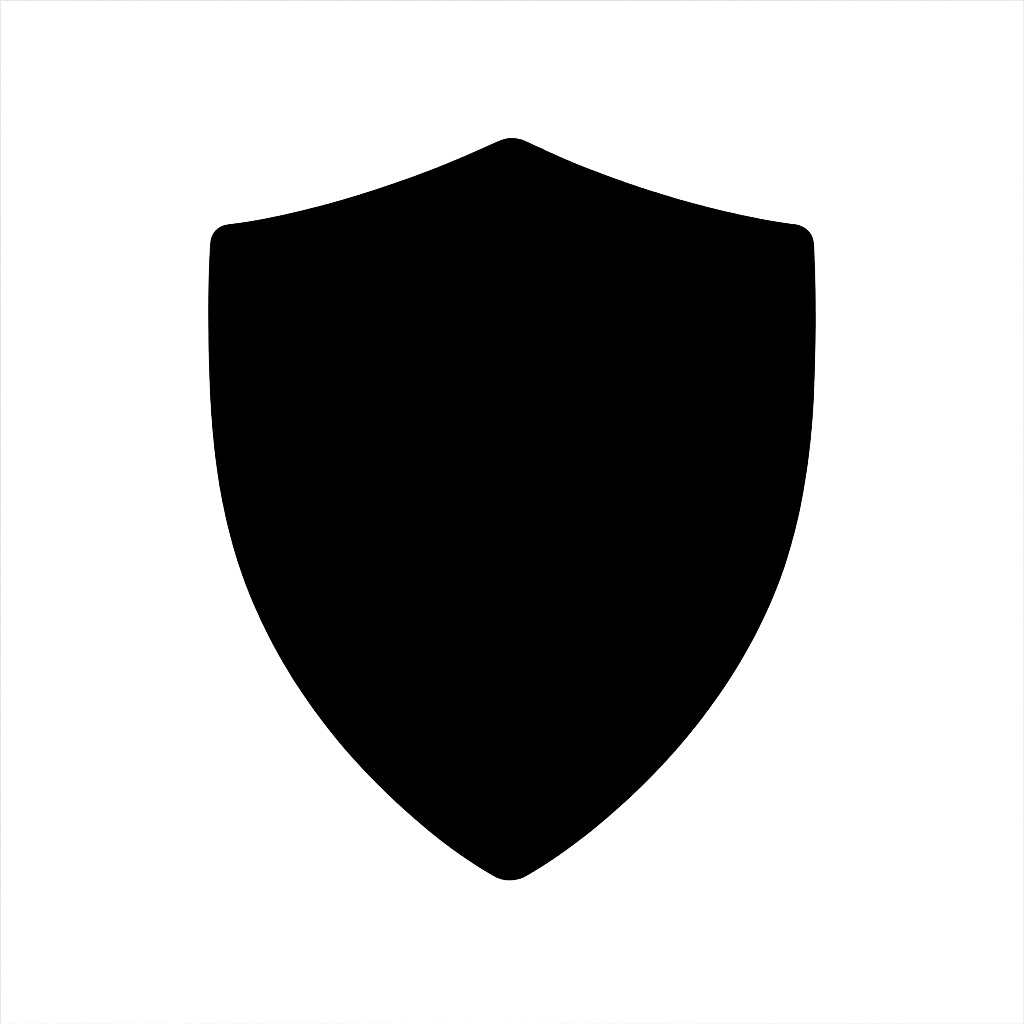Click white area below the shield tip

(x=511, y=952)
